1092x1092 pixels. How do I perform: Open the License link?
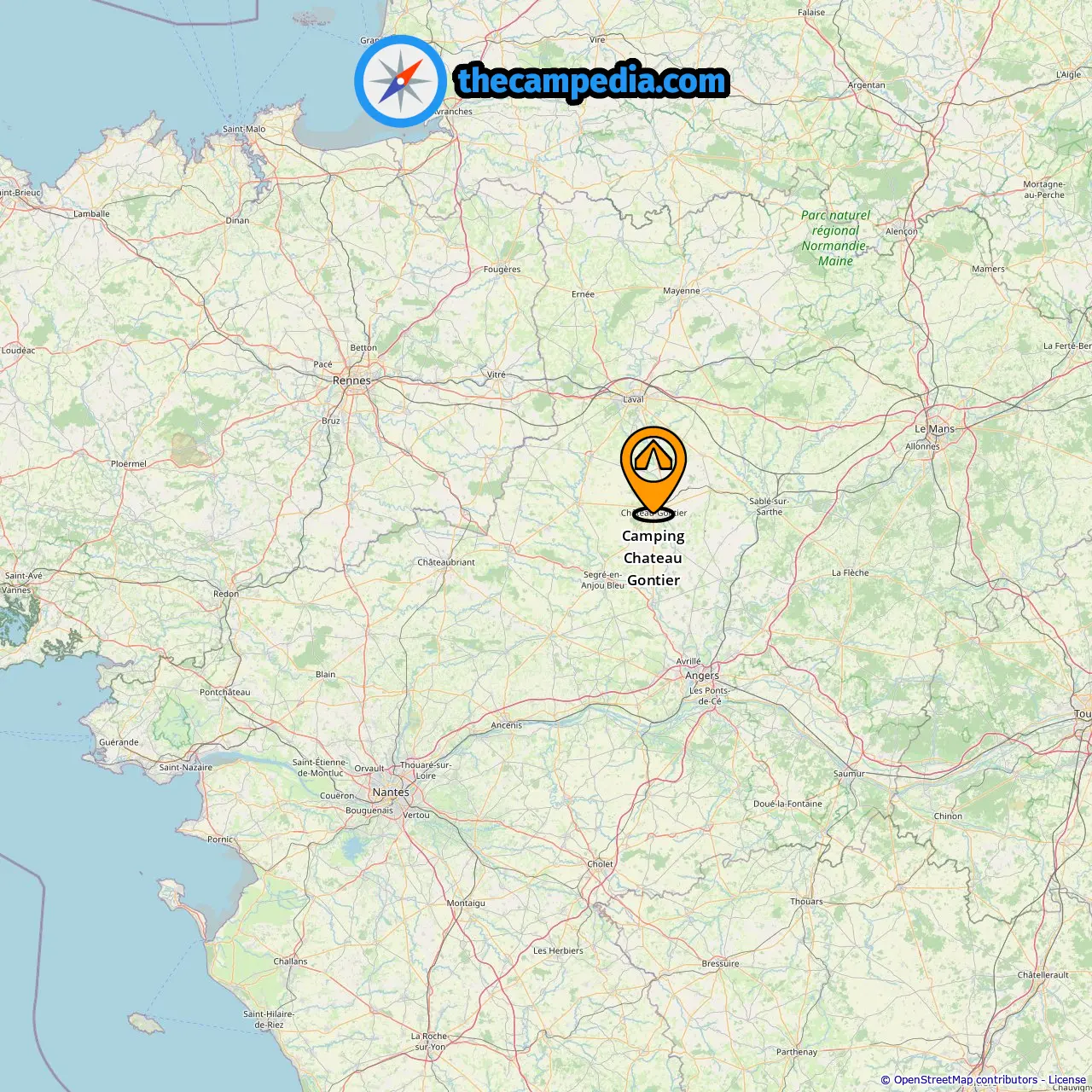coord(1067,1080)
